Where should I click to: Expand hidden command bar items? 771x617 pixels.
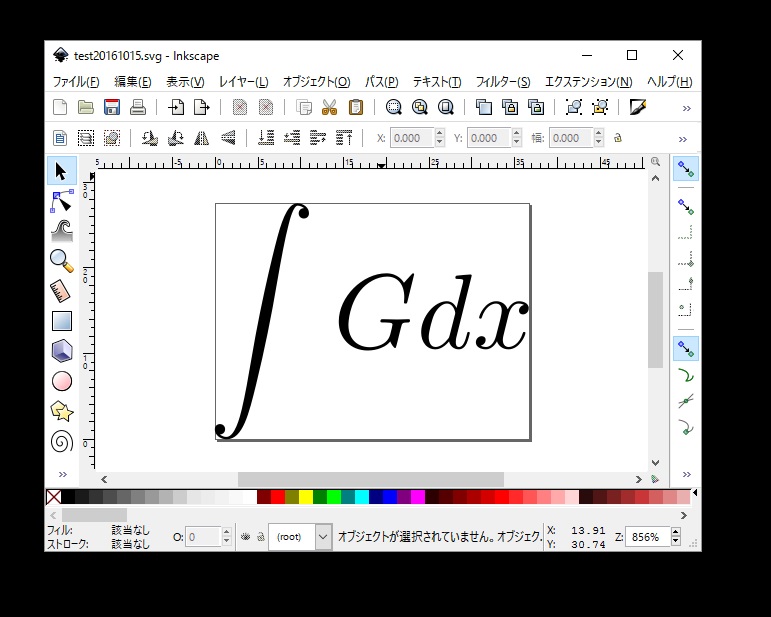pos(687,108)
